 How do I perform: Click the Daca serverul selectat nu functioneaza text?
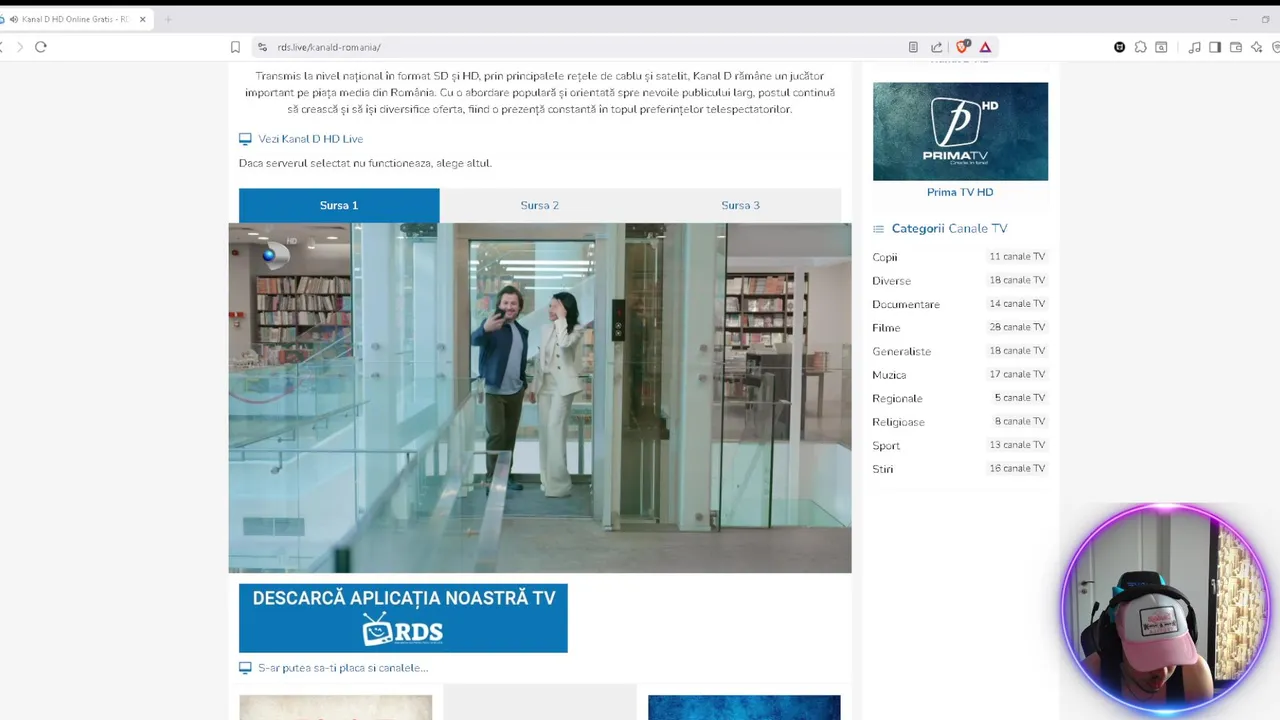(365, 163)
